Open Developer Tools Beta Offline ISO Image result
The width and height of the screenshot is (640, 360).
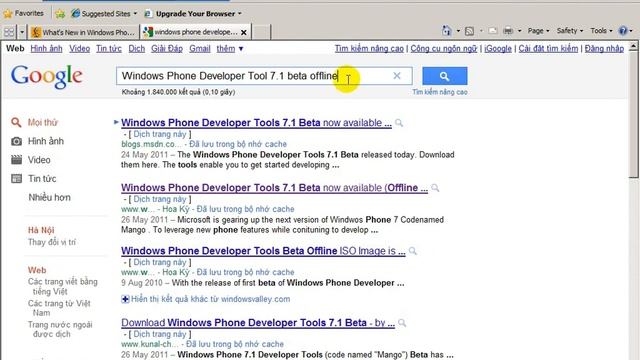263,251
